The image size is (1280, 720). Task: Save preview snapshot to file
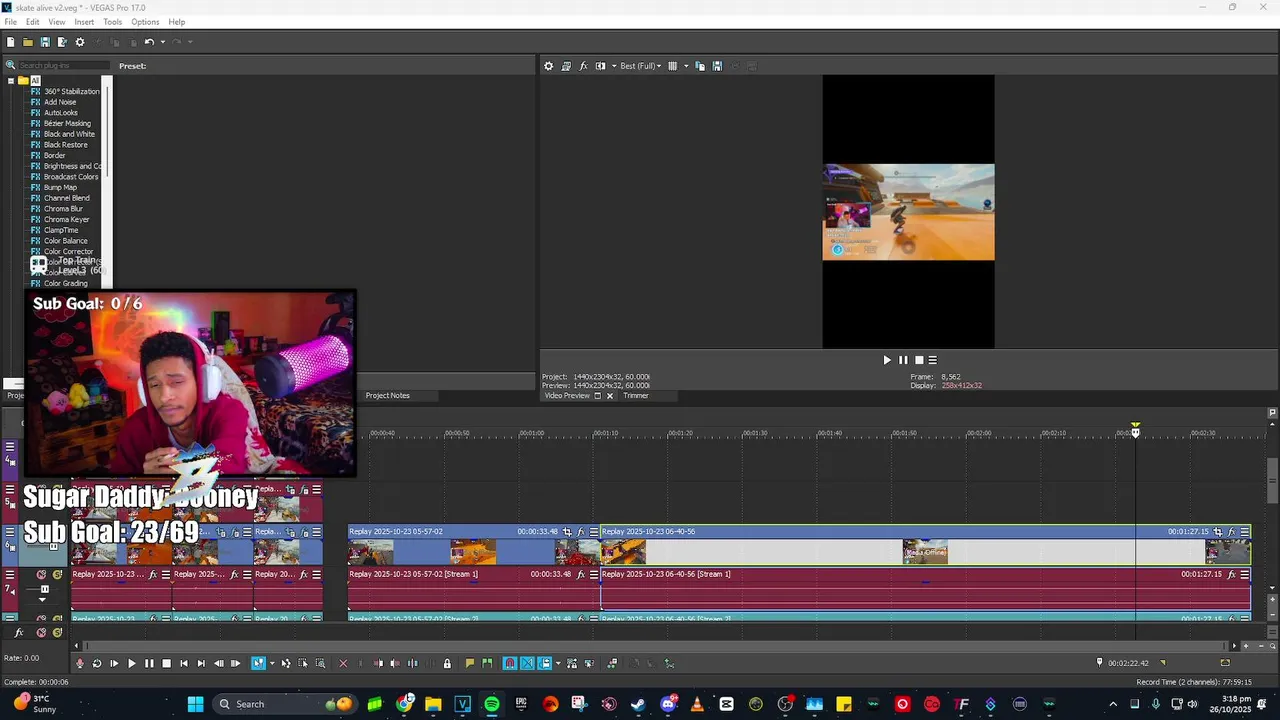(x=717, y=66)
